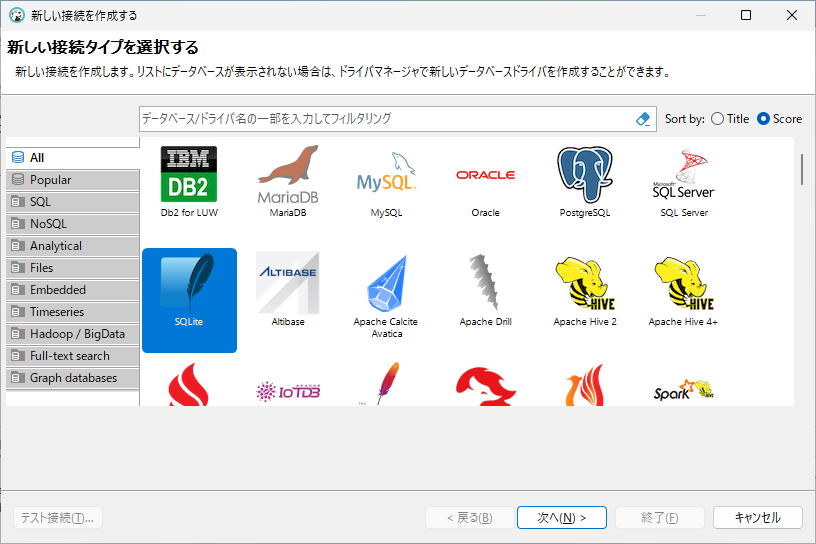Viewport: 816px width, 544px height.
Task: Maximize the new connection dialog
Action: pyautogui.click(x=746, y=15)
